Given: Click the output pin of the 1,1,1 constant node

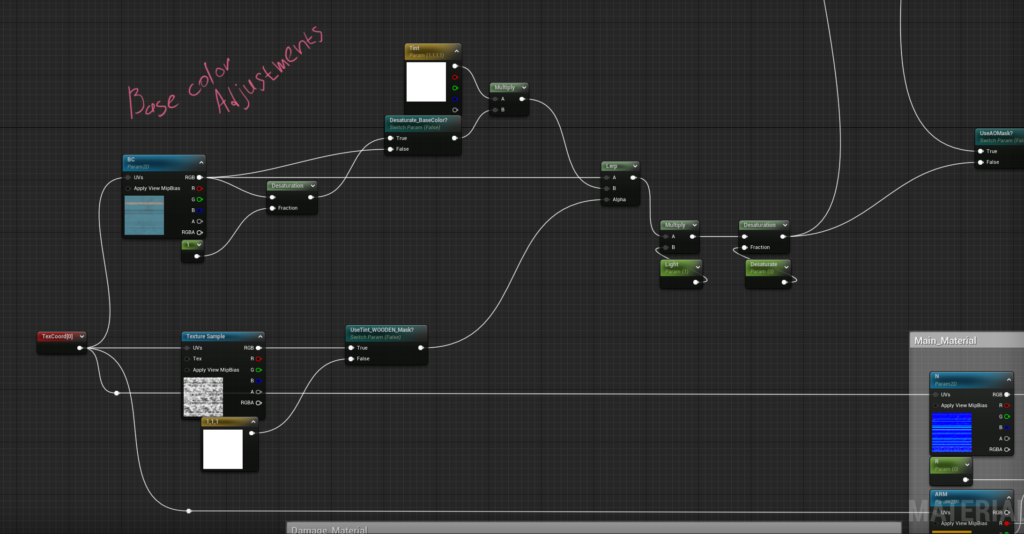Looking at the screenshot, I should pos(252,433).
